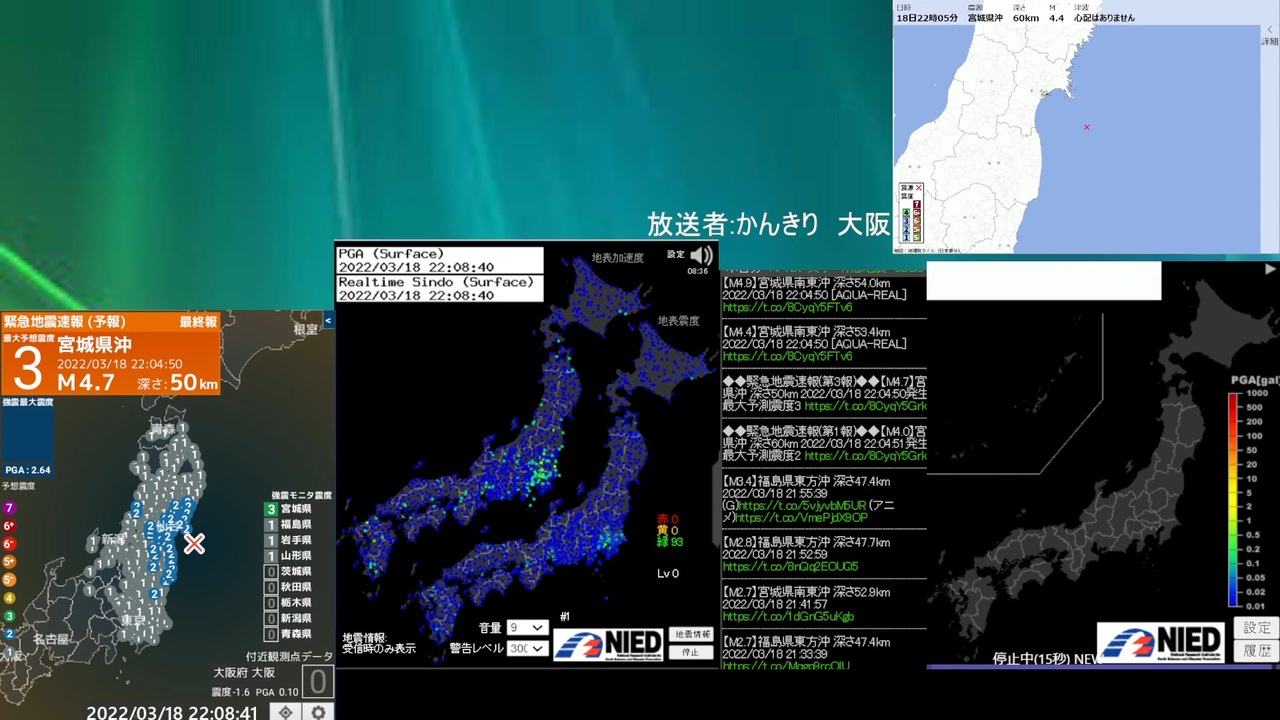Click the speaker volume icon
The height and width of the screenshot is (720, 1280).
(x=701, y=255)
